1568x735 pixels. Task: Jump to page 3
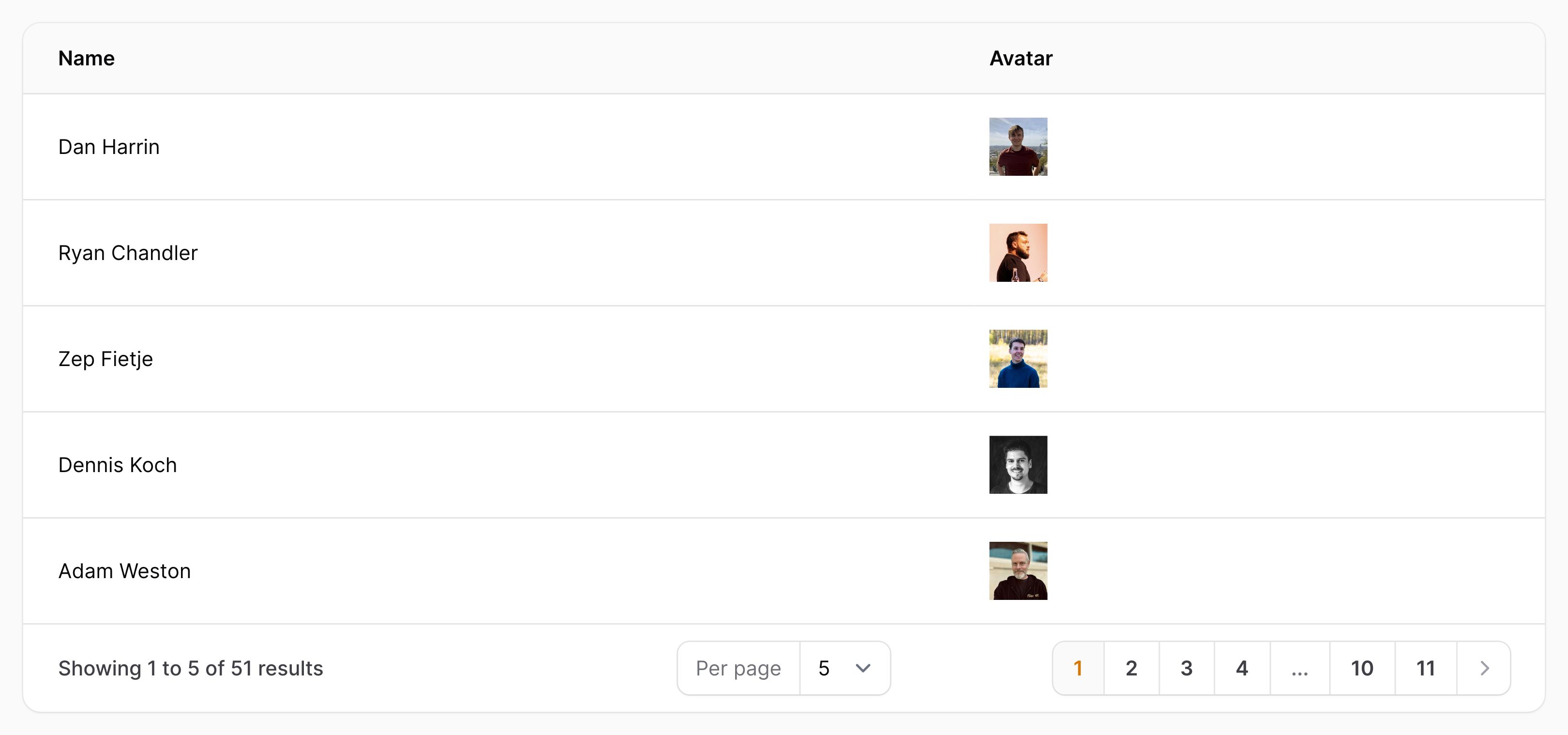[1187, 668]
